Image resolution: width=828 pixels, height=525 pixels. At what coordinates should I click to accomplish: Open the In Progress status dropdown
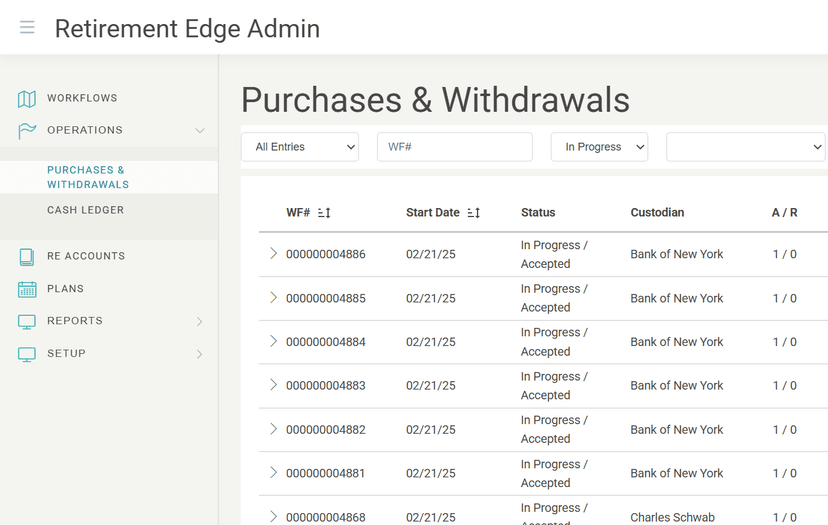pos(599,147)
